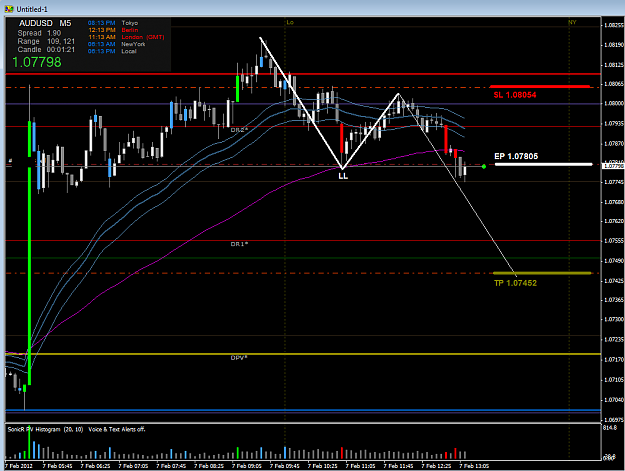The height and width of the screenshot is (471, 625).
Task: Click the Untitled-1 window title icon
Action: [x=9, y=9]
